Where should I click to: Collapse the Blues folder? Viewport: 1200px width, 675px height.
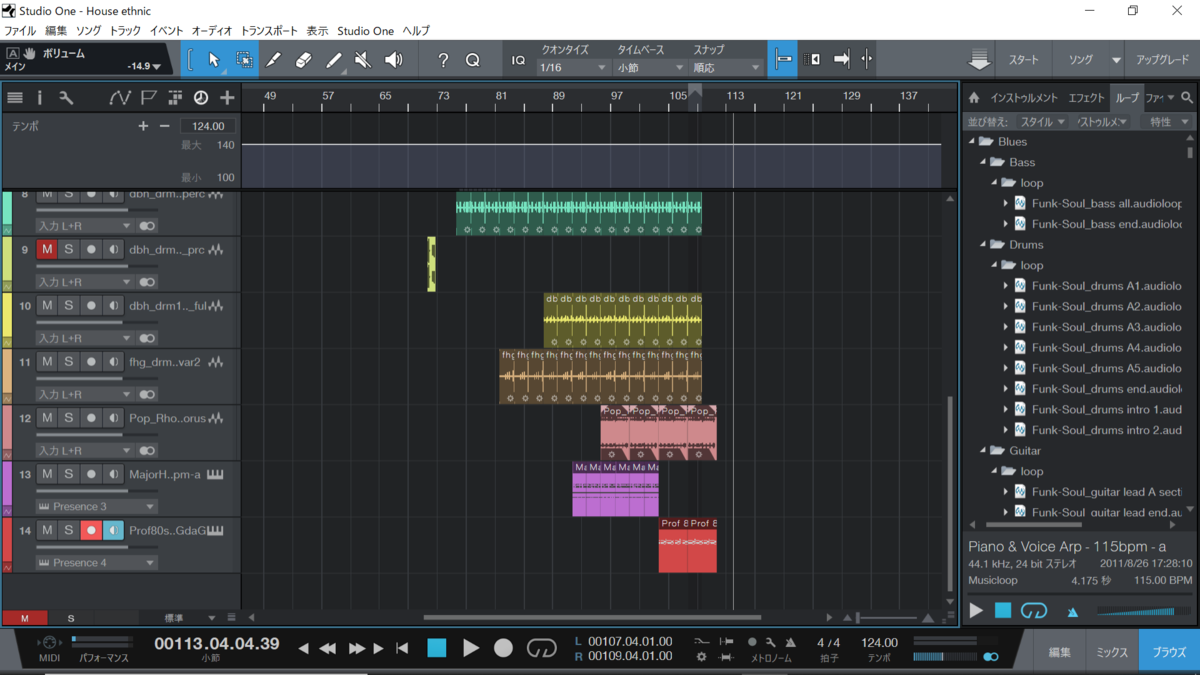pos(972,141)
